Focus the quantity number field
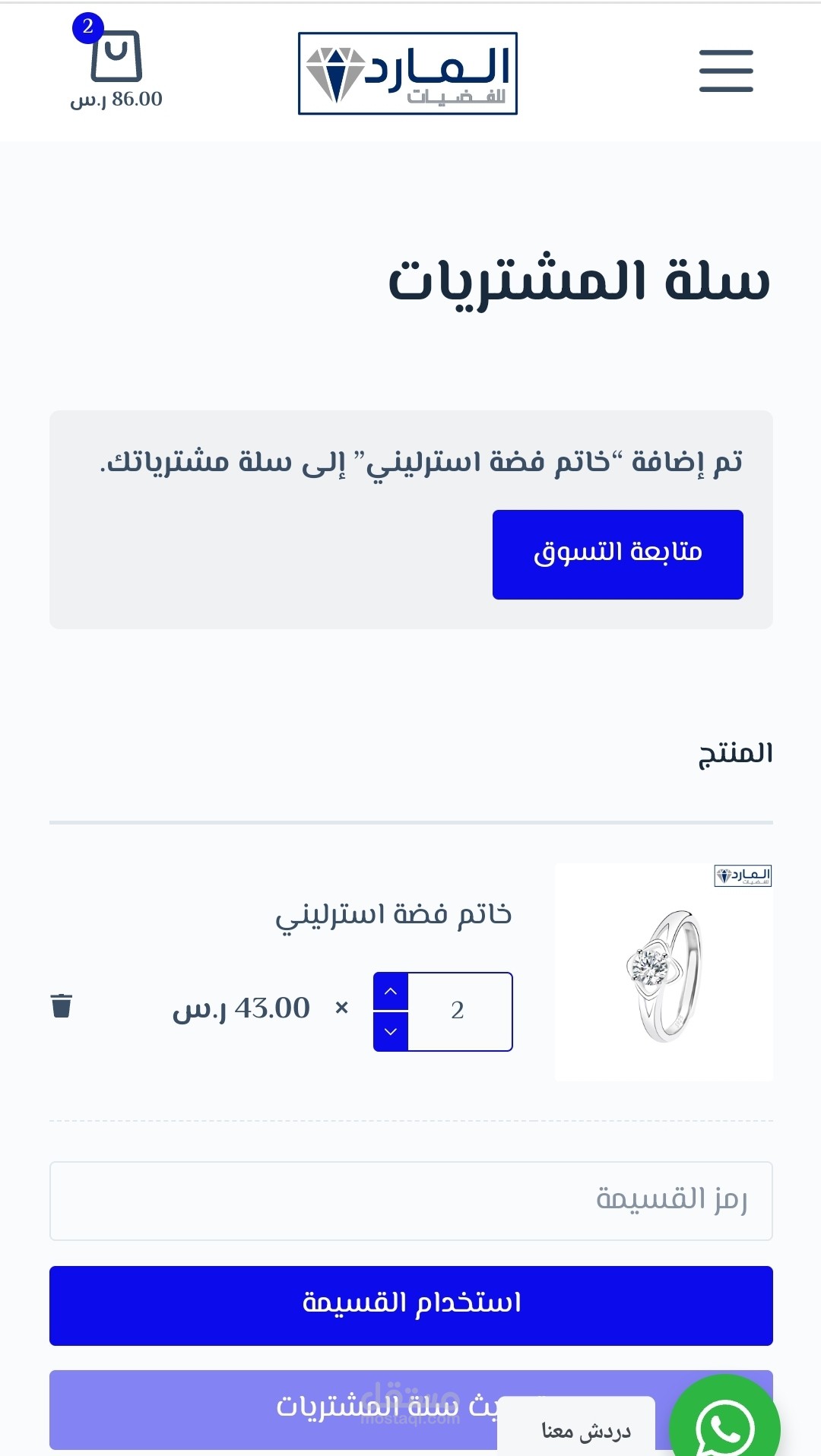Viewport: 821px width, 1456px height. [x=458, y=1011]
